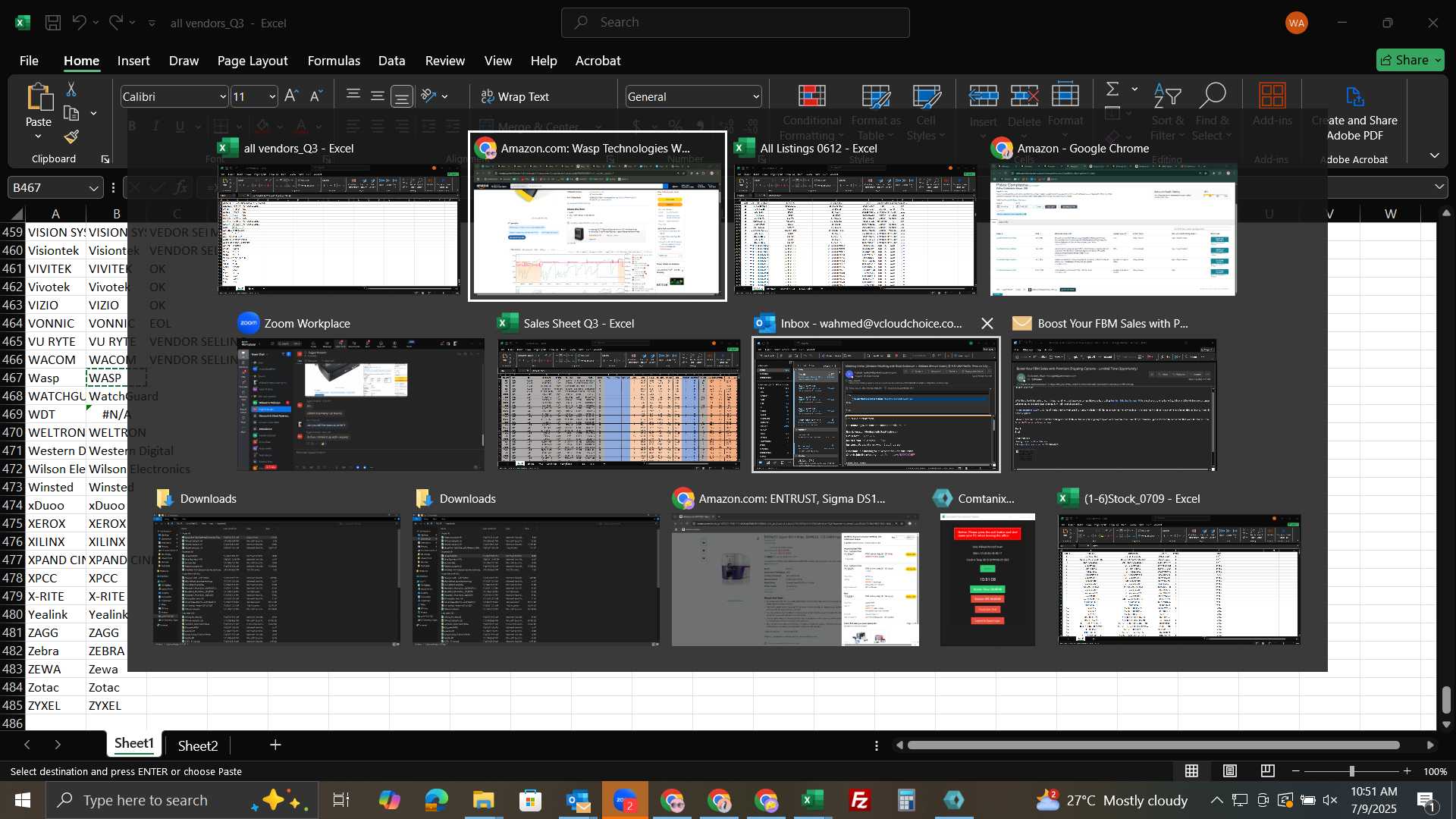Adjust the zoom slider handle
This screenshot has width=1456, height=819.
(1351, 771)
